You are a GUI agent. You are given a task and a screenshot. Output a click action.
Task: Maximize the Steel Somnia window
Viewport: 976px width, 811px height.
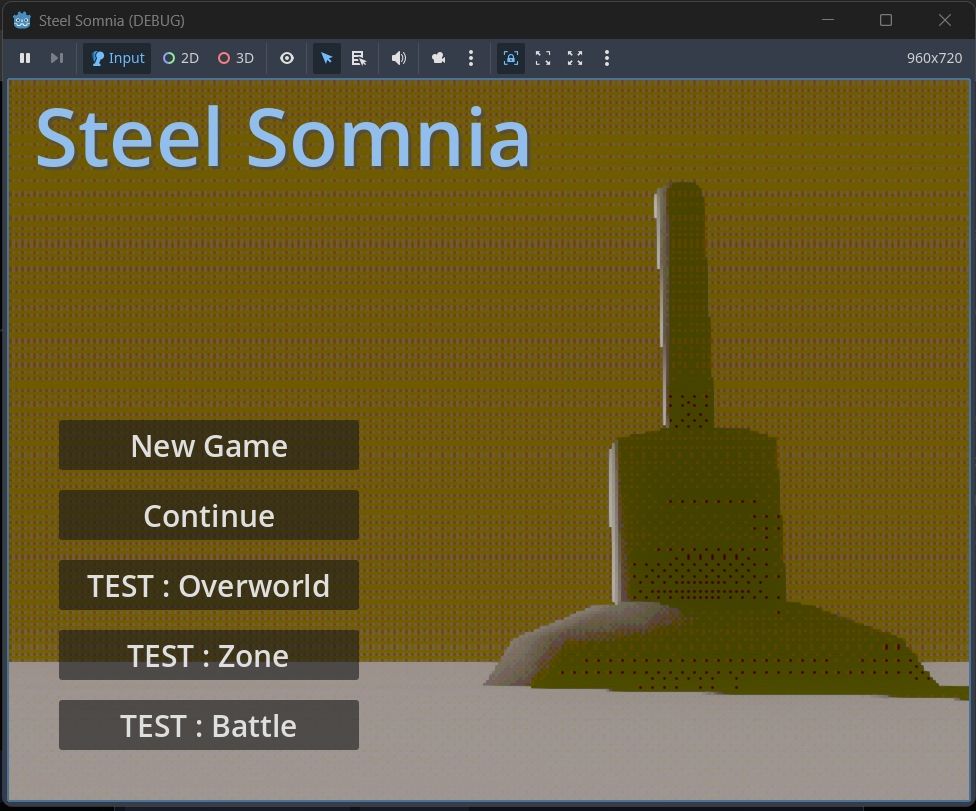coord(886,20)
